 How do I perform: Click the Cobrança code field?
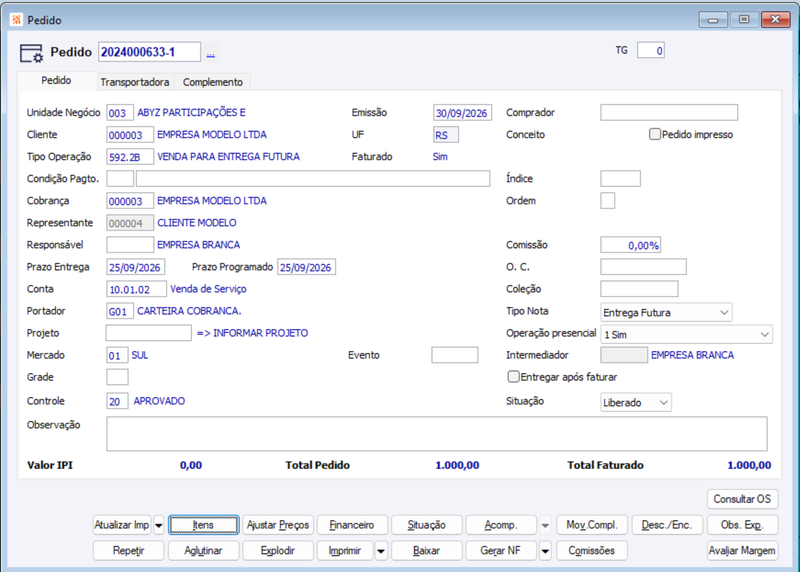(130, 201)
